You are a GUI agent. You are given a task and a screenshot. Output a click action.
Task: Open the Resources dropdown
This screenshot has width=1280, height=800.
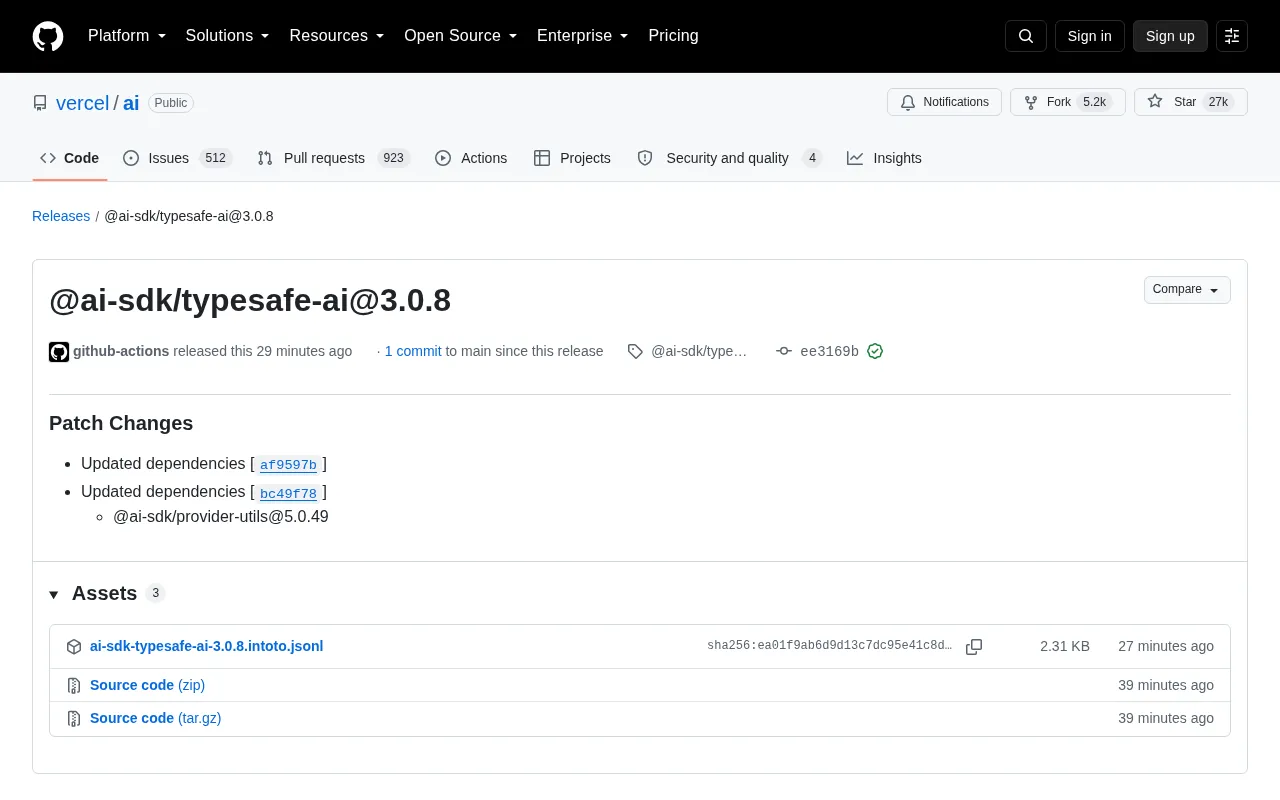click(x=337, y=36)
